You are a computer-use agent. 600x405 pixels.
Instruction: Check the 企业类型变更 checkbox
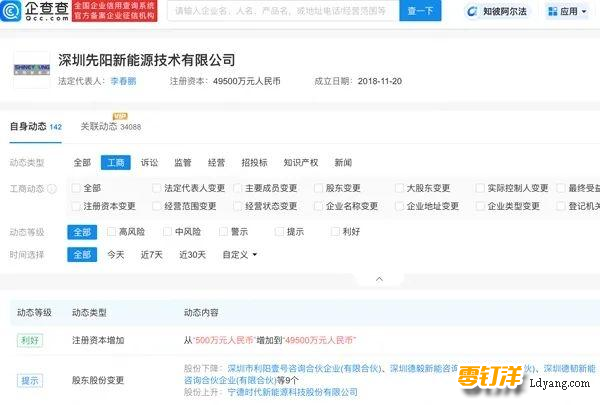(x=480, y=206)
